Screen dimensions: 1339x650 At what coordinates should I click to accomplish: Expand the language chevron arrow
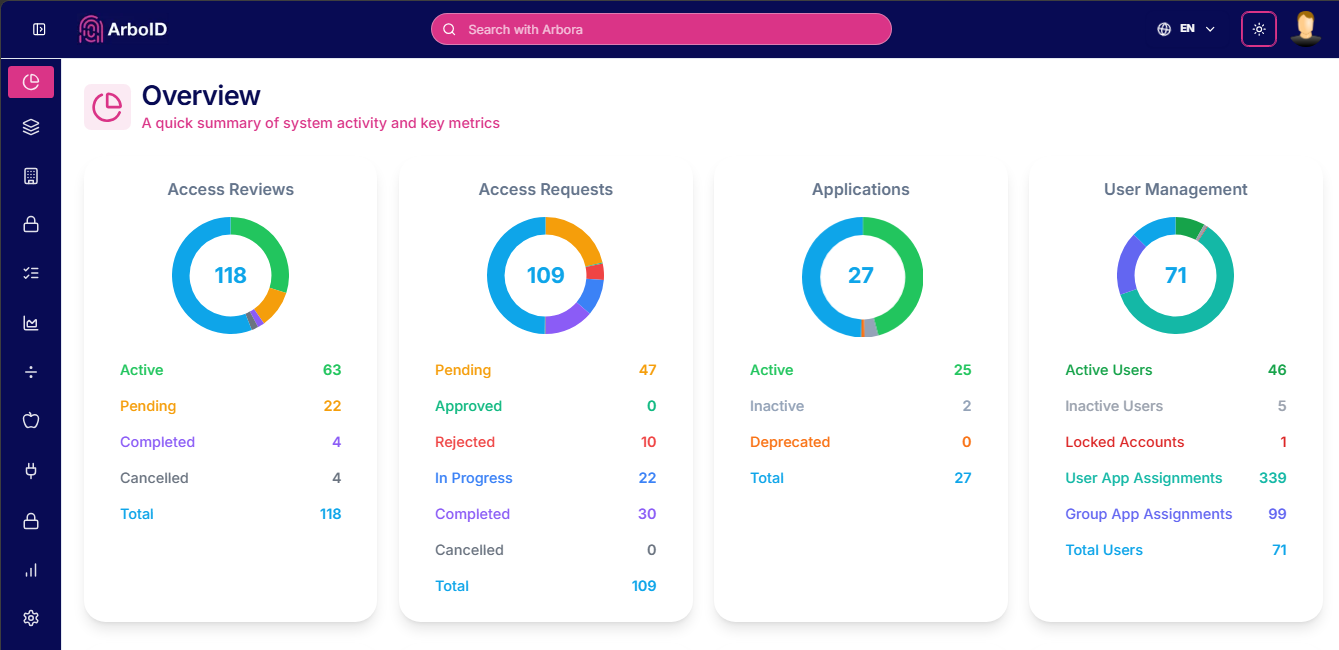click(x=1210, y=29)
